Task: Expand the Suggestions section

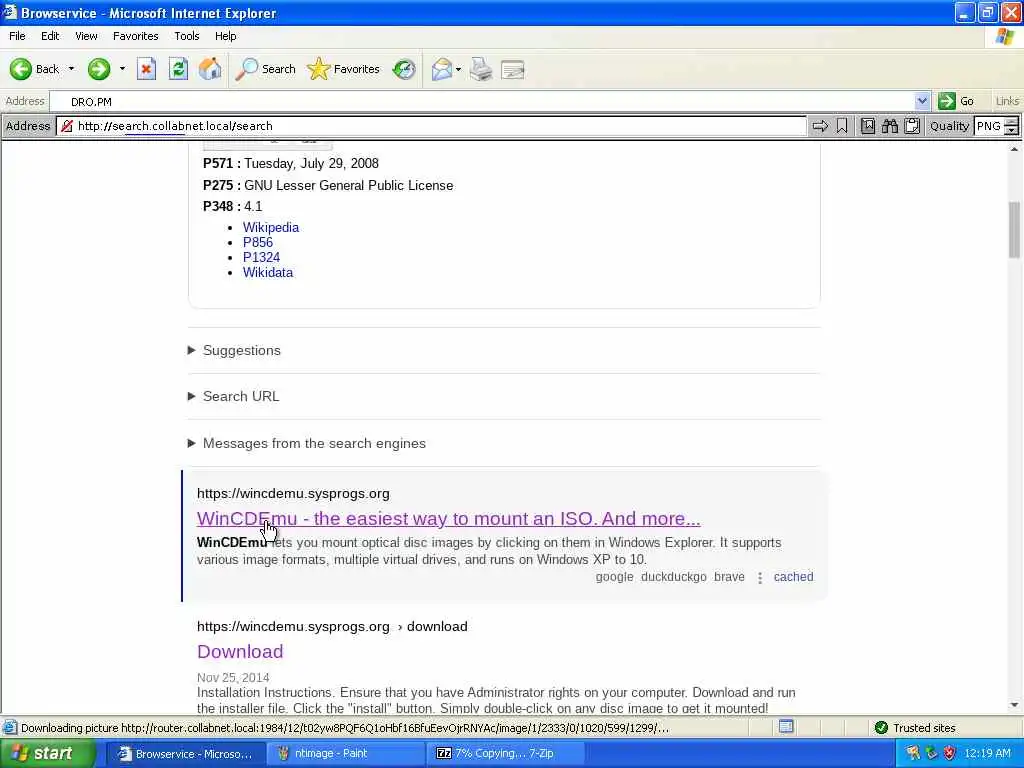Action: coord(234,351)
